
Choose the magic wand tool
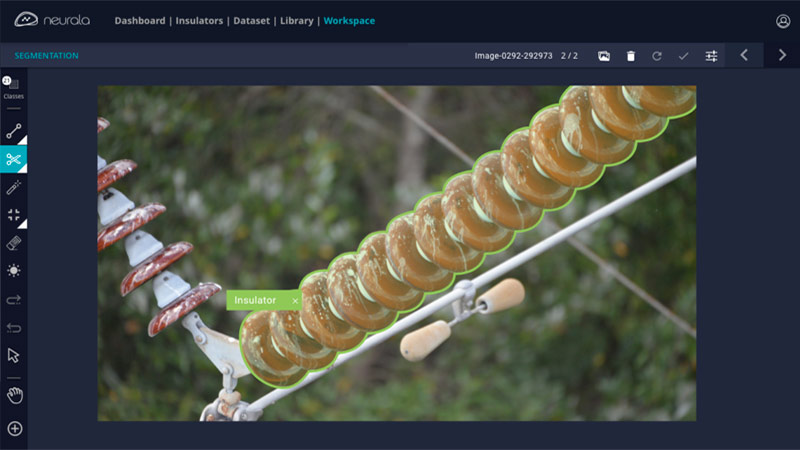tap(14, 187)
